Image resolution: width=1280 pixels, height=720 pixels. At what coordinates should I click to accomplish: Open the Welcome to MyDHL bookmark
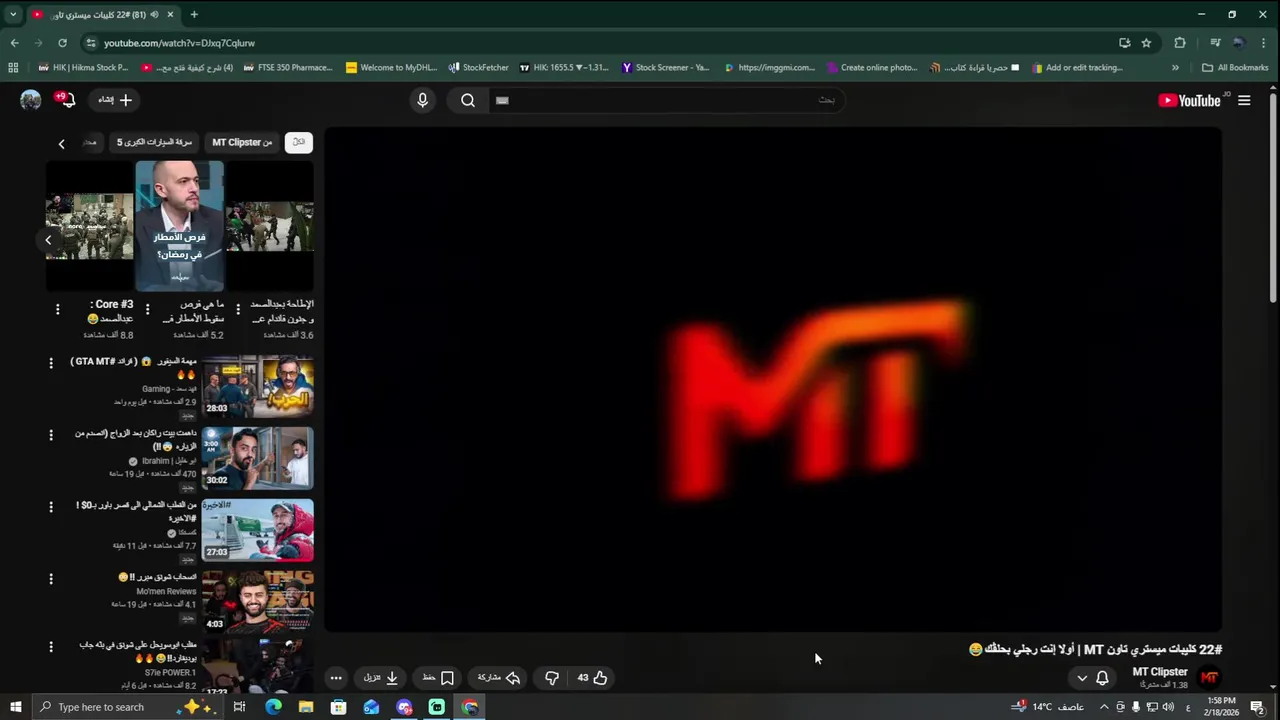click(x=390, y=68)
